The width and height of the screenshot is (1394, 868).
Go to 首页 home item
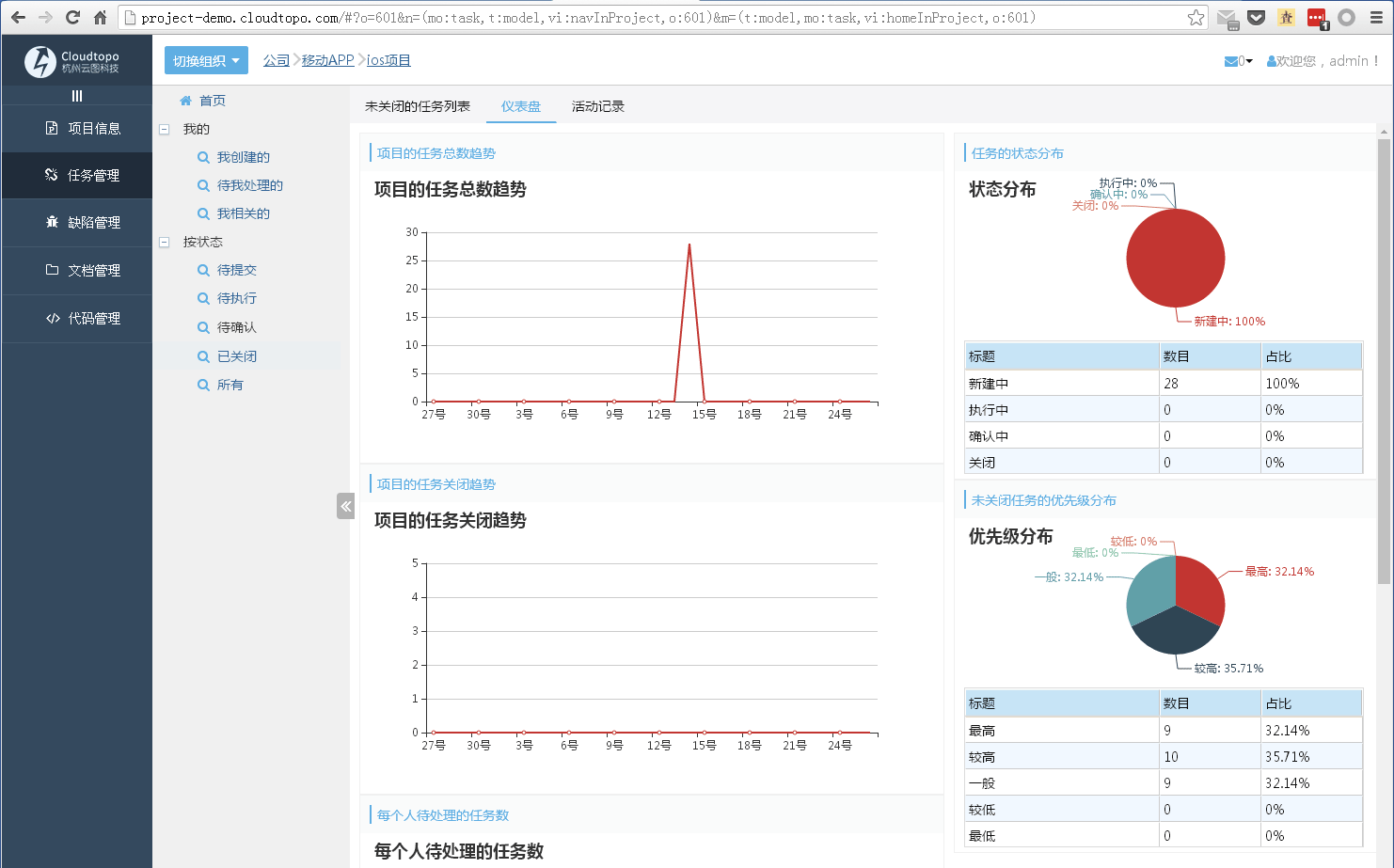(x=212, y=101)
